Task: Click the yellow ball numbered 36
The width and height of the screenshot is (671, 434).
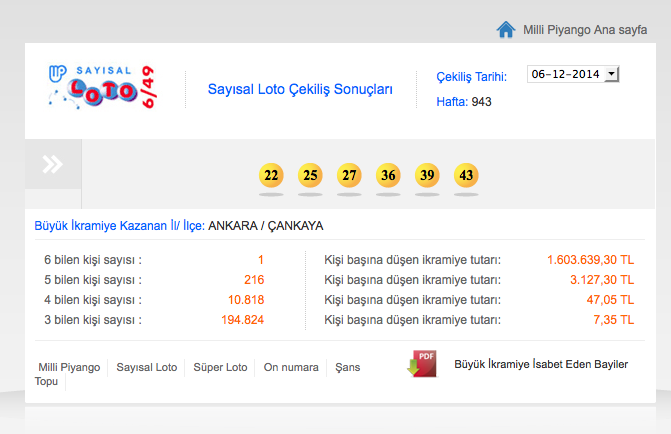Action: [388, 175]
